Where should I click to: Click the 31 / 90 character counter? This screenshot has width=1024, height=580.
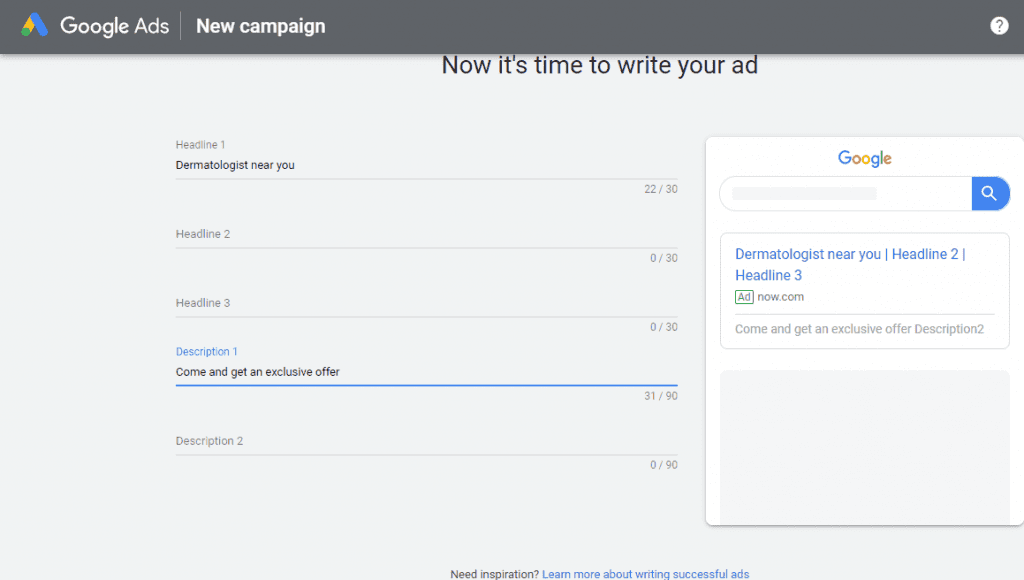coord(660,396)
